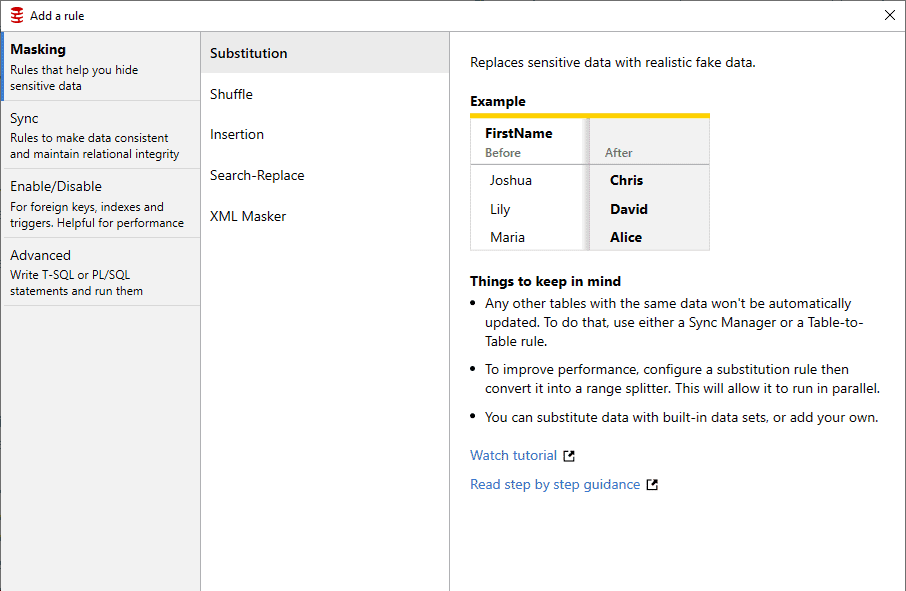
Task: Open the Watch tutorial link
Action: coord(513,456)
